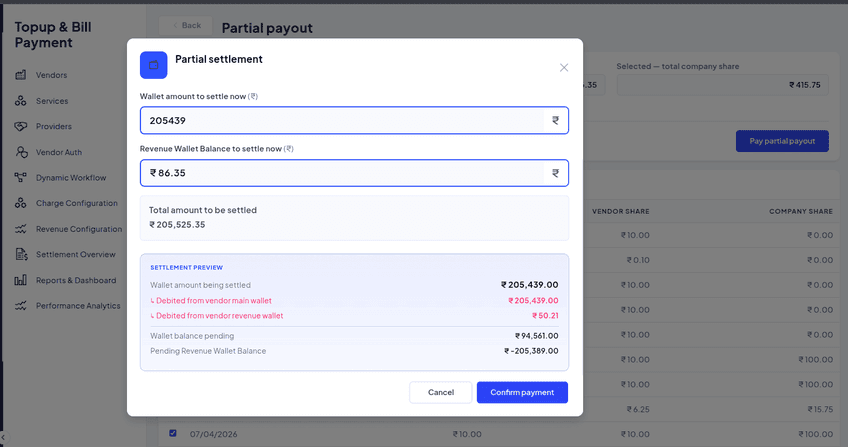
Task: Click the Topup & Bill Payment heading
Action: tap(53, 35)
